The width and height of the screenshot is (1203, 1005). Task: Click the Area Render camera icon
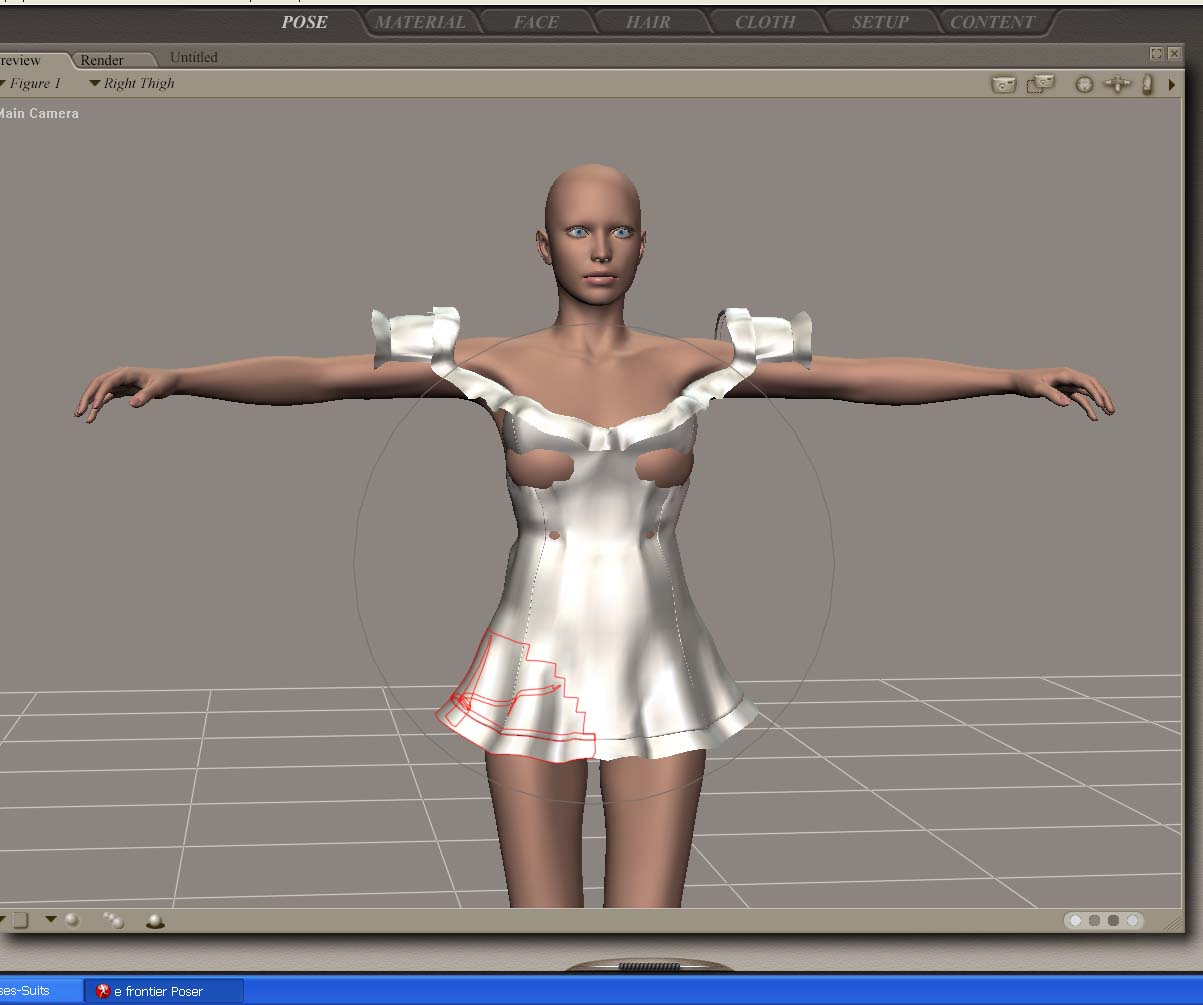click(1041, 85)
